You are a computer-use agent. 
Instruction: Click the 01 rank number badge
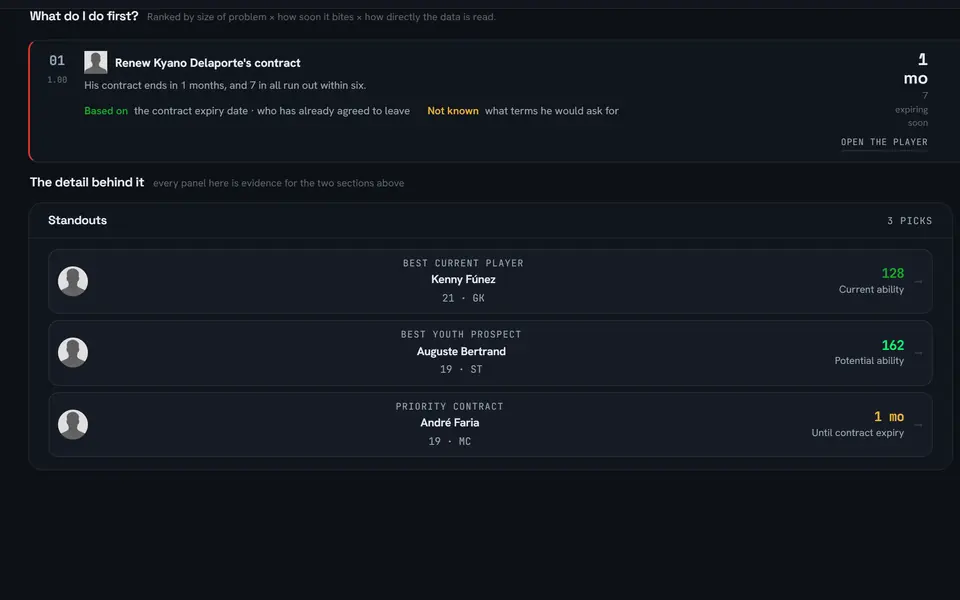(57, 61)
